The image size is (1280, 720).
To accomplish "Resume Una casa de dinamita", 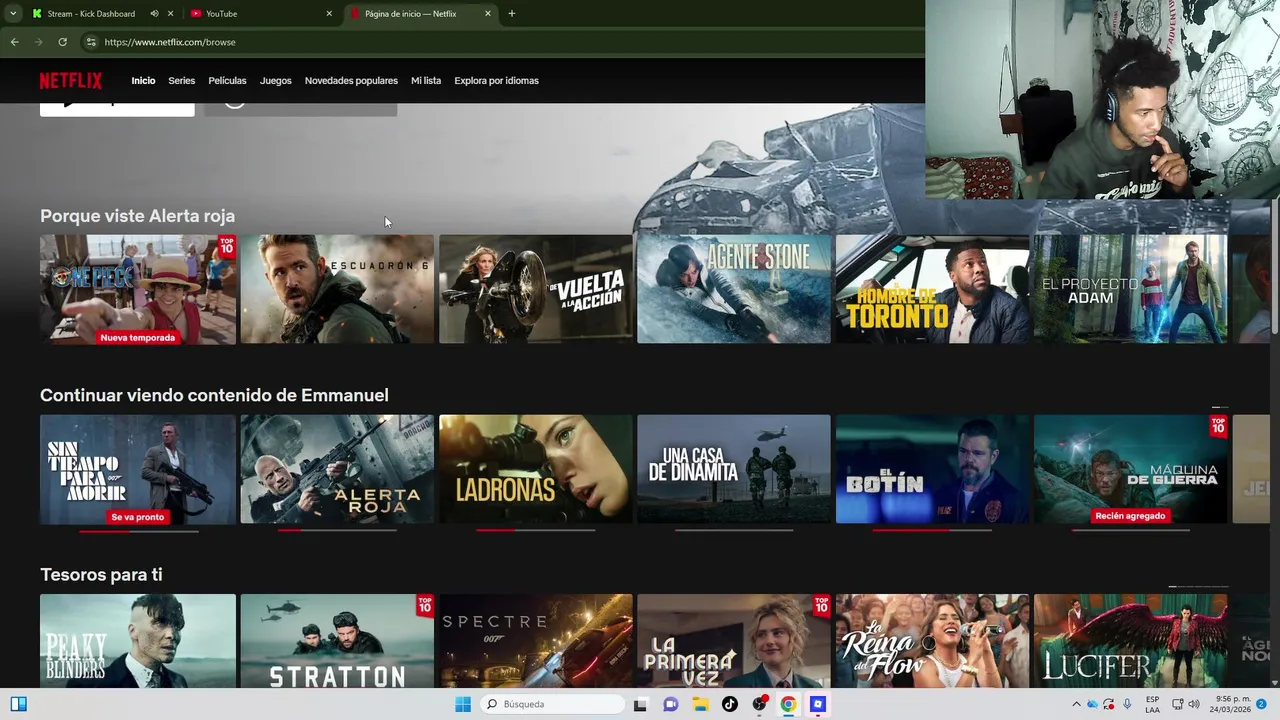I will [x=734, y=469].
